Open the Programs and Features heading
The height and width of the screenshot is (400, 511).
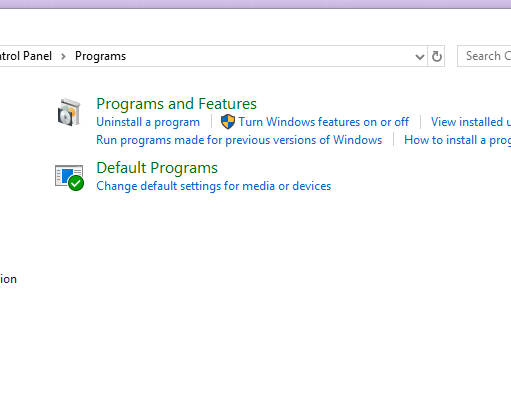(176, 104)
